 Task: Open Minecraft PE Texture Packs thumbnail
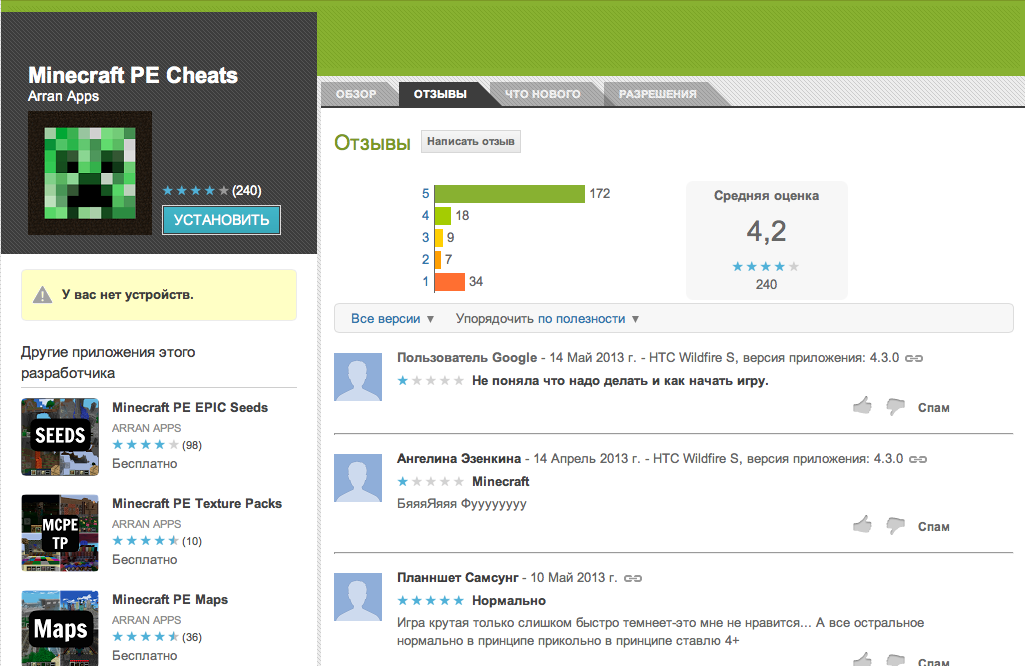(x=60, y=533)
